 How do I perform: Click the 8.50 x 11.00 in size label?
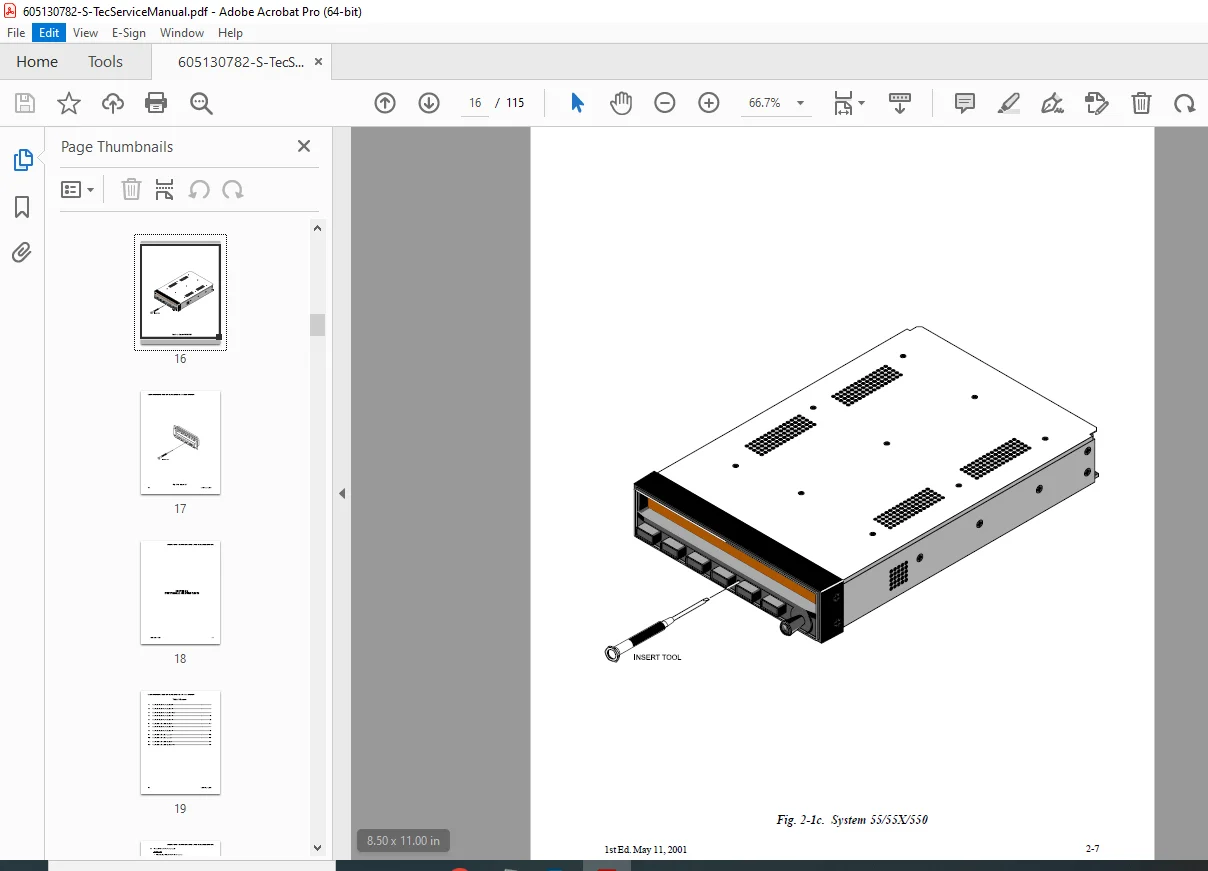point(403,840)
